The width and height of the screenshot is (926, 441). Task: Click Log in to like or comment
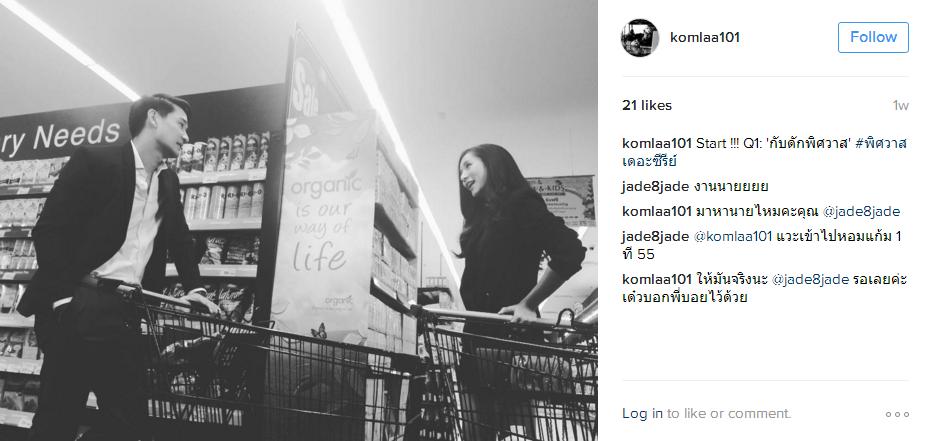pyautogui.click(x=642, y=414)
